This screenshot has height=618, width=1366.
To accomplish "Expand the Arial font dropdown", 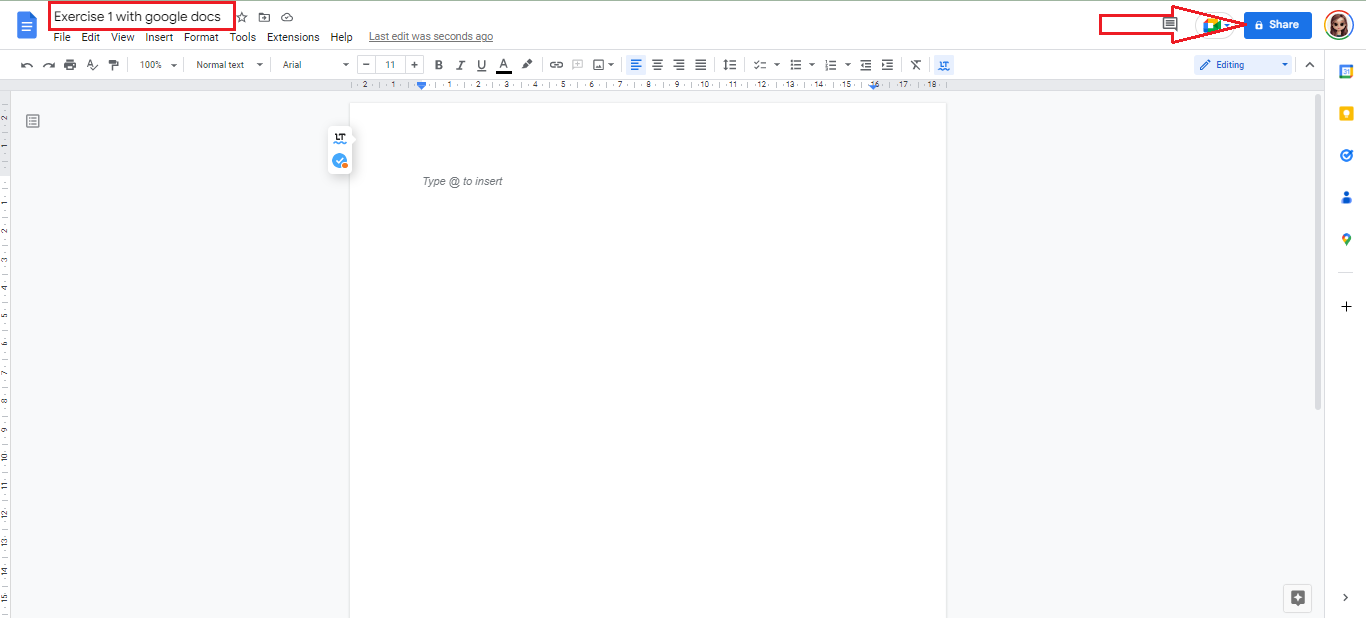I will (x=315, y=65).
